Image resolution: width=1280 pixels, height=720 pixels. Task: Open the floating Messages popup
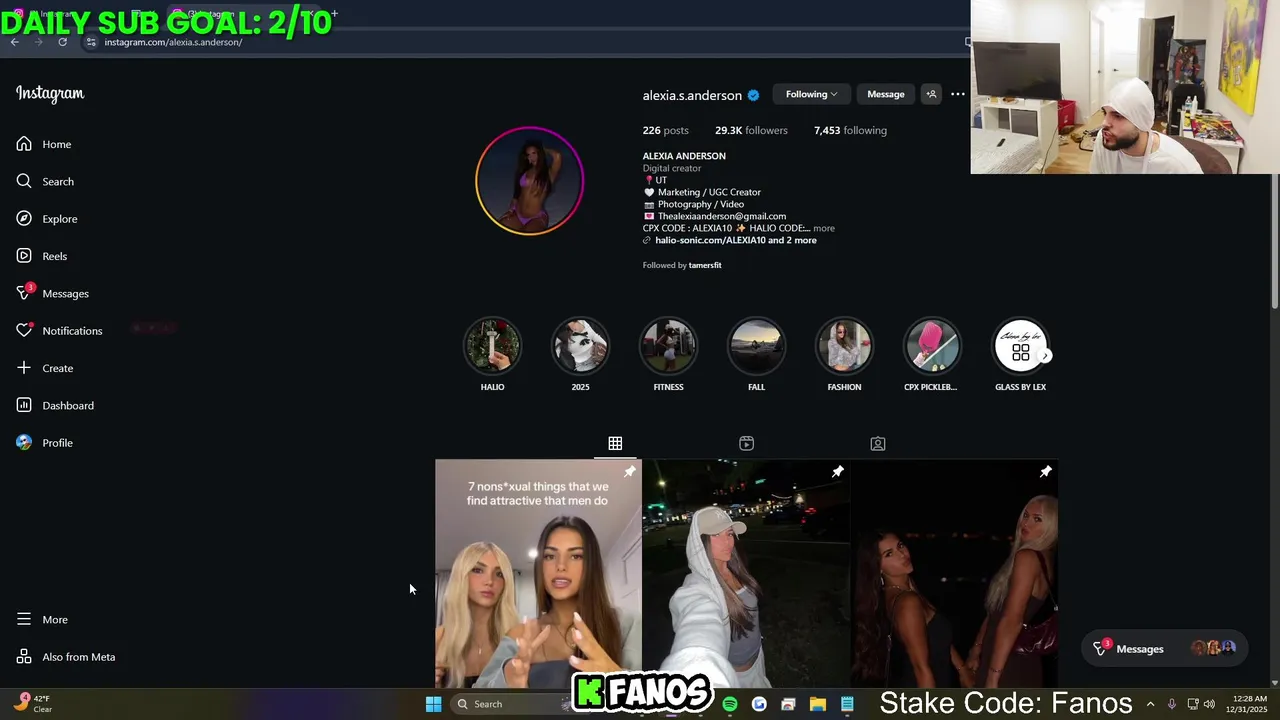pos(1165,649)
